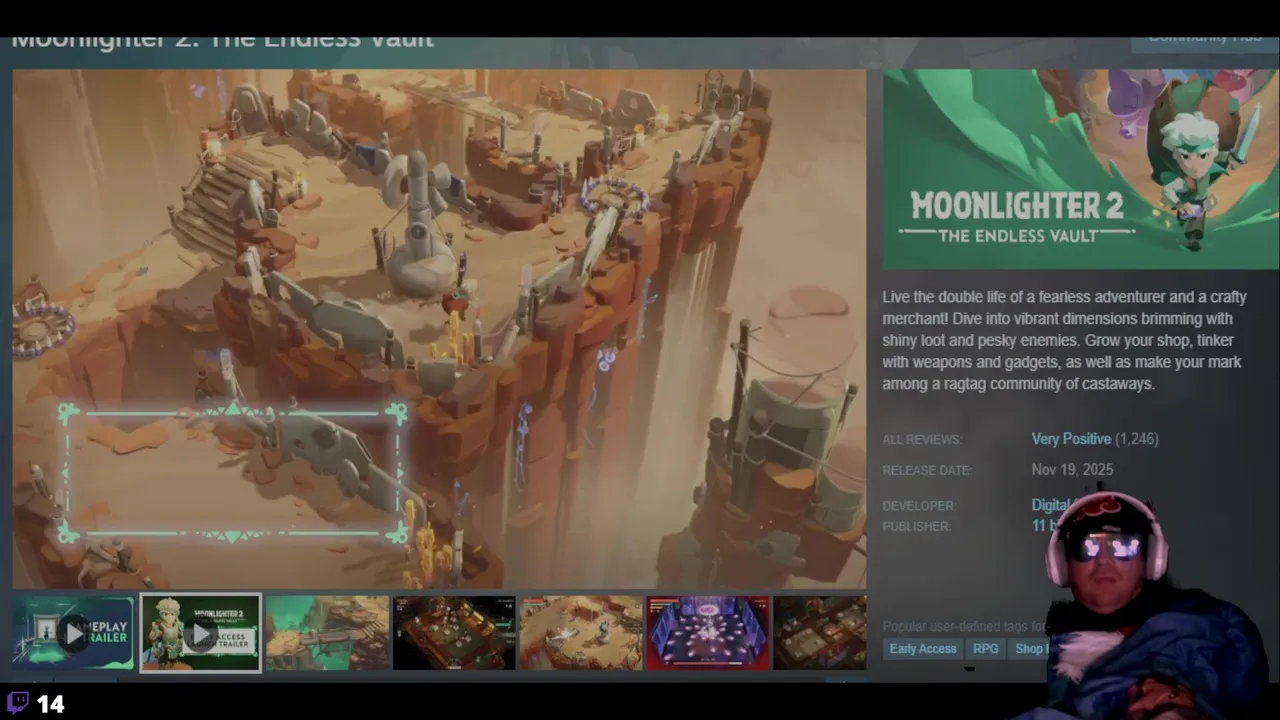This screenshot has height=720, width=1280.
Task: Click the Nov 19, 2025 release date
Action: pos(1072,469)
